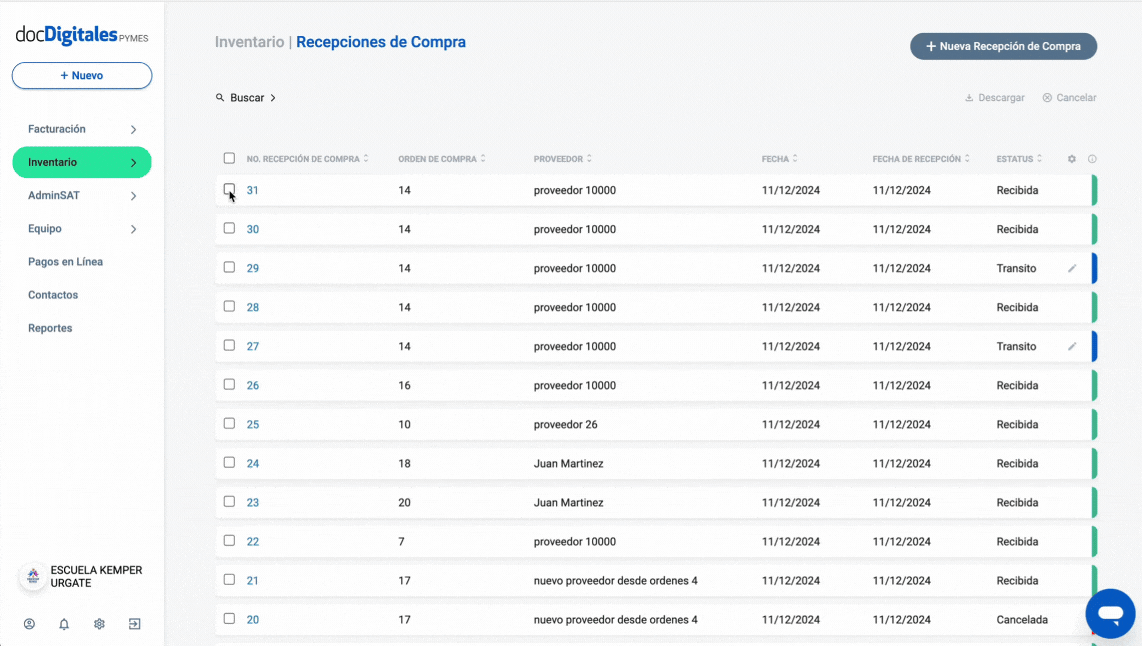Click the info icon in table header
Image resolution: width=1142 pixels, height=646 pixels.
click(1092, 159)
